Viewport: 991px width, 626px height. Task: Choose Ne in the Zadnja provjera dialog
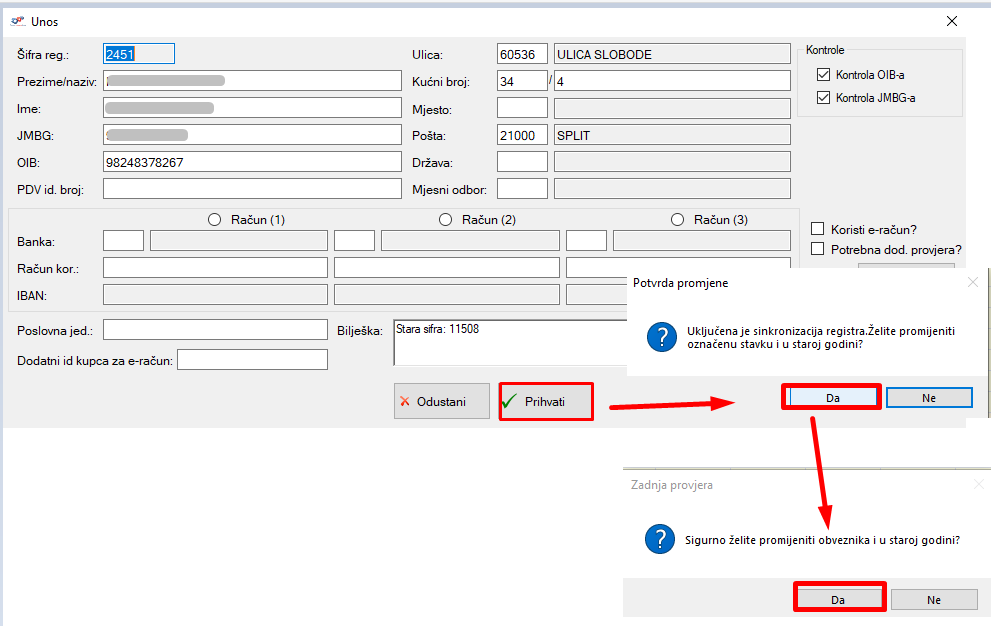click(933, 600)
